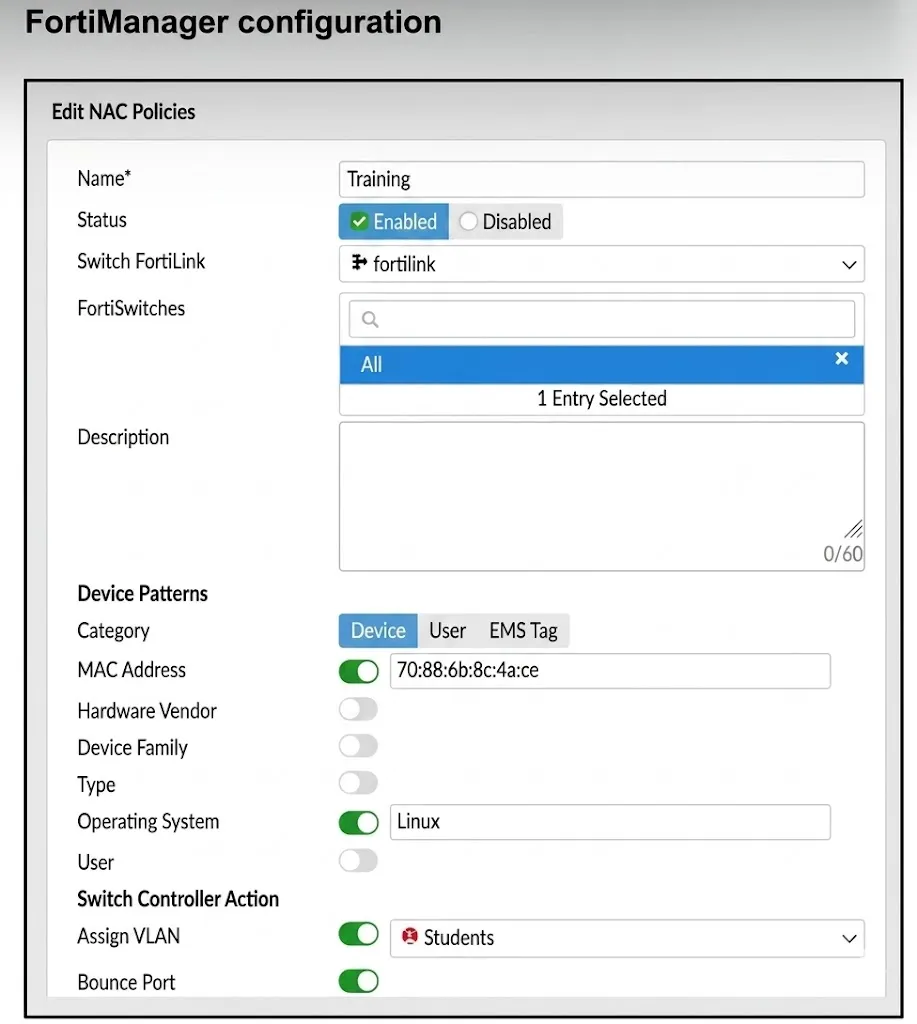This screenshot has height=1024, width=917.
Task: Select the All entry in FortiSwitches
Action: [x=602, y=364]
